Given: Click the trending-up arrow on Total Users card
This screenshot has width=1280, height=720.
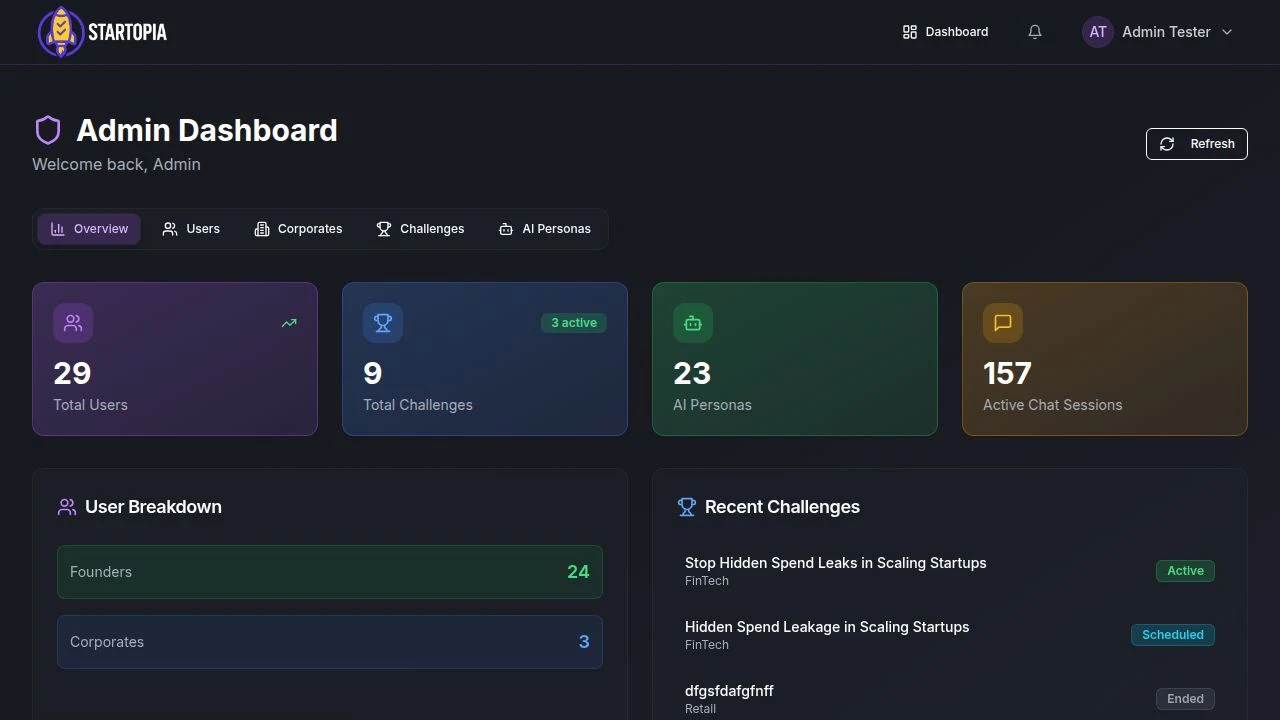Looking at the screenshot, I should (289, 323).
